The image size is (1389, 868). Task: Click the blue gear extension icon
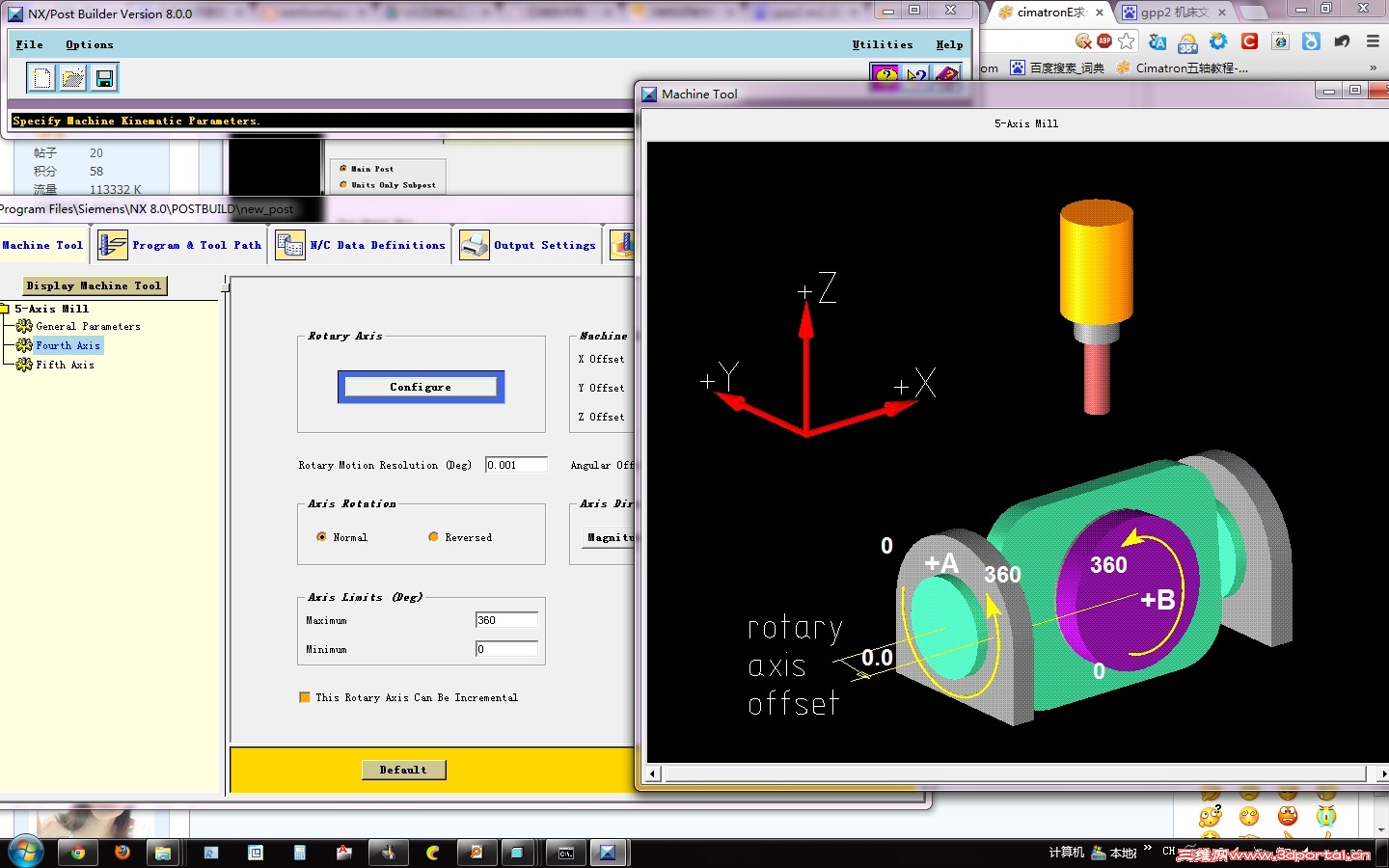coord(1218,41)
